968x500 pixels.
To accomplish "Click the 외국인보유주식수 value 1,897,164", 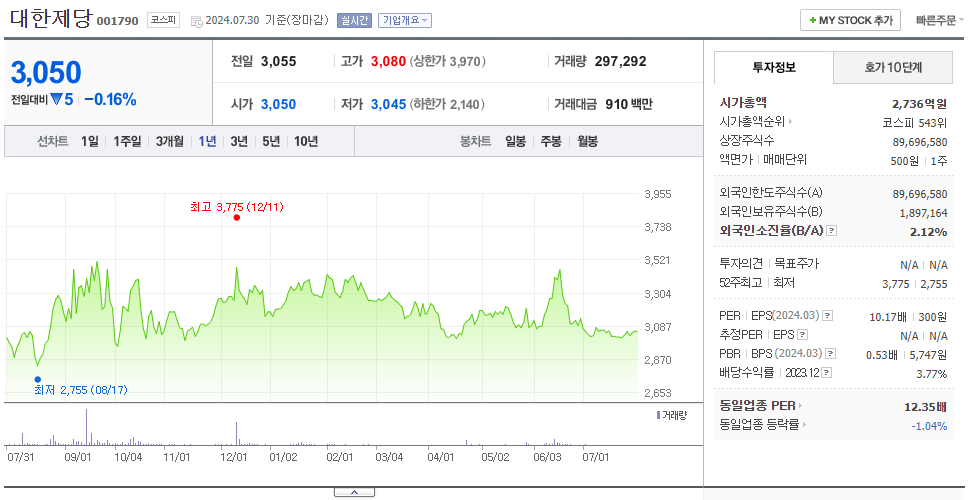I will (x=924, y=213).
